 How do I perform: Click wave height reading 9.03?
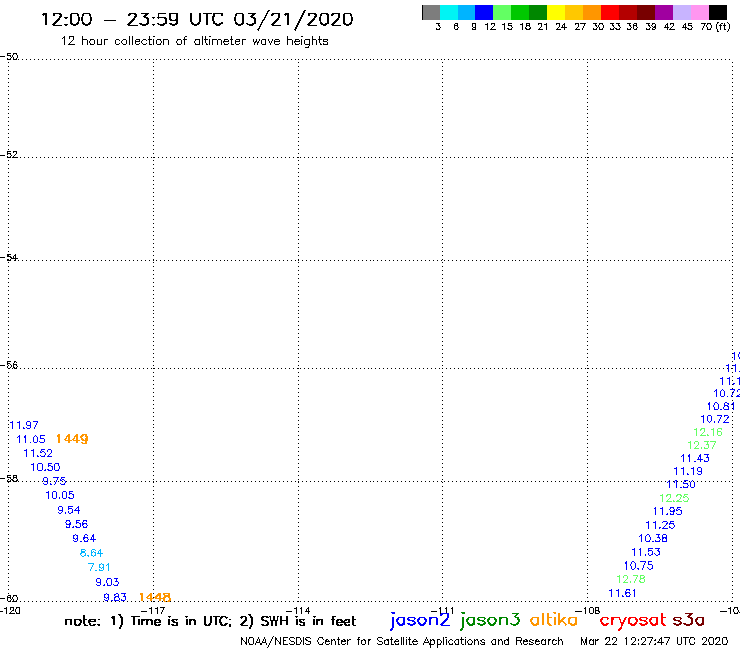point(107,582)
